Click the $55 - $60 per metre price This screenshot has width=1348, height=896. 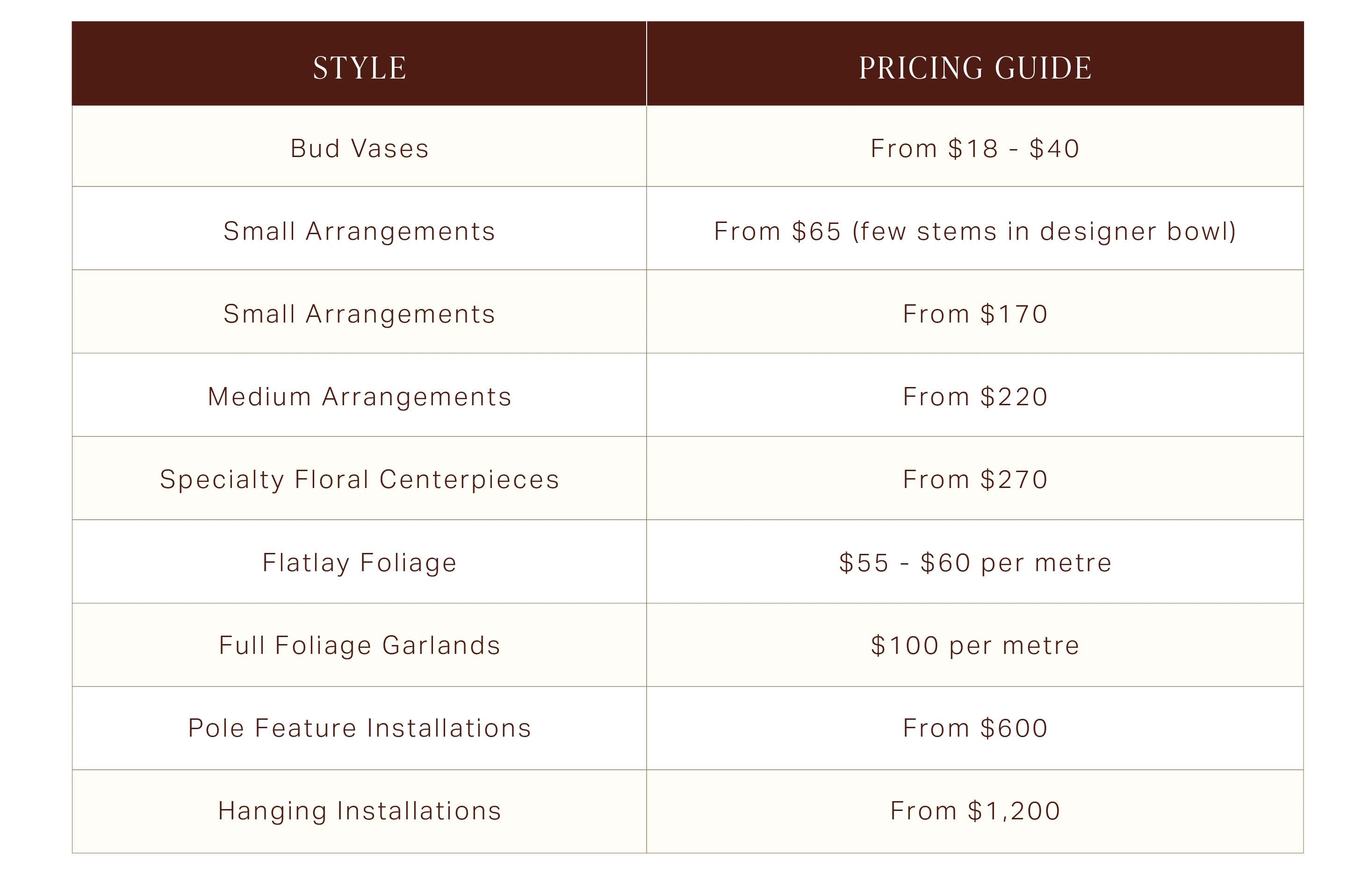(x=975, y=562)
